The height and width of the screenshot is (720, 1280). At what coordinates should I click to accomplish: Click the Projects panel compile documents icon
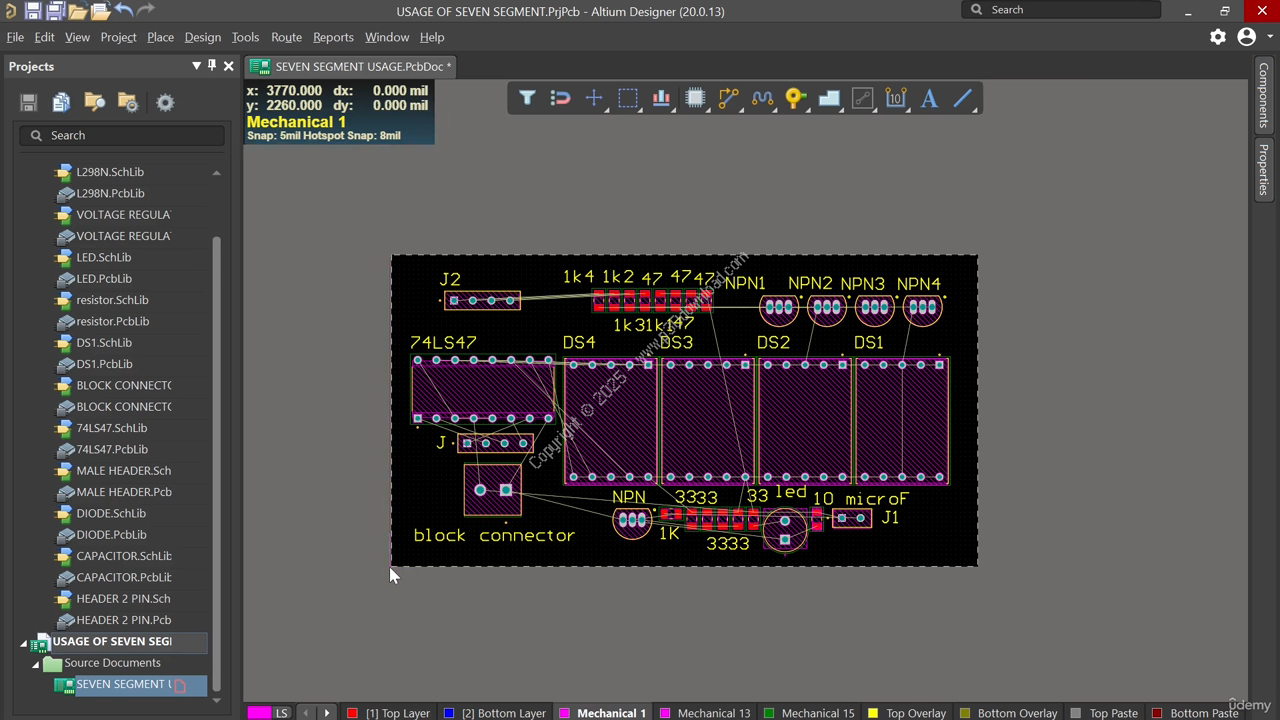(x=61, y=102)
